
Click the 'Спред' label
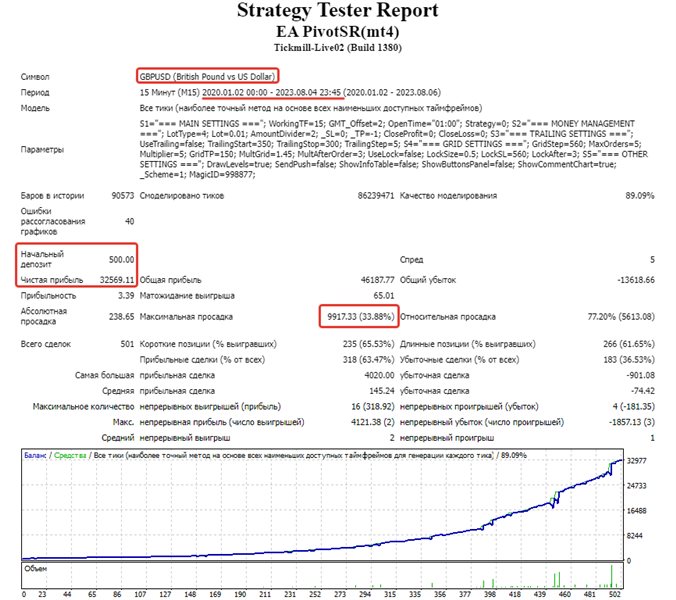pos(412,259)
